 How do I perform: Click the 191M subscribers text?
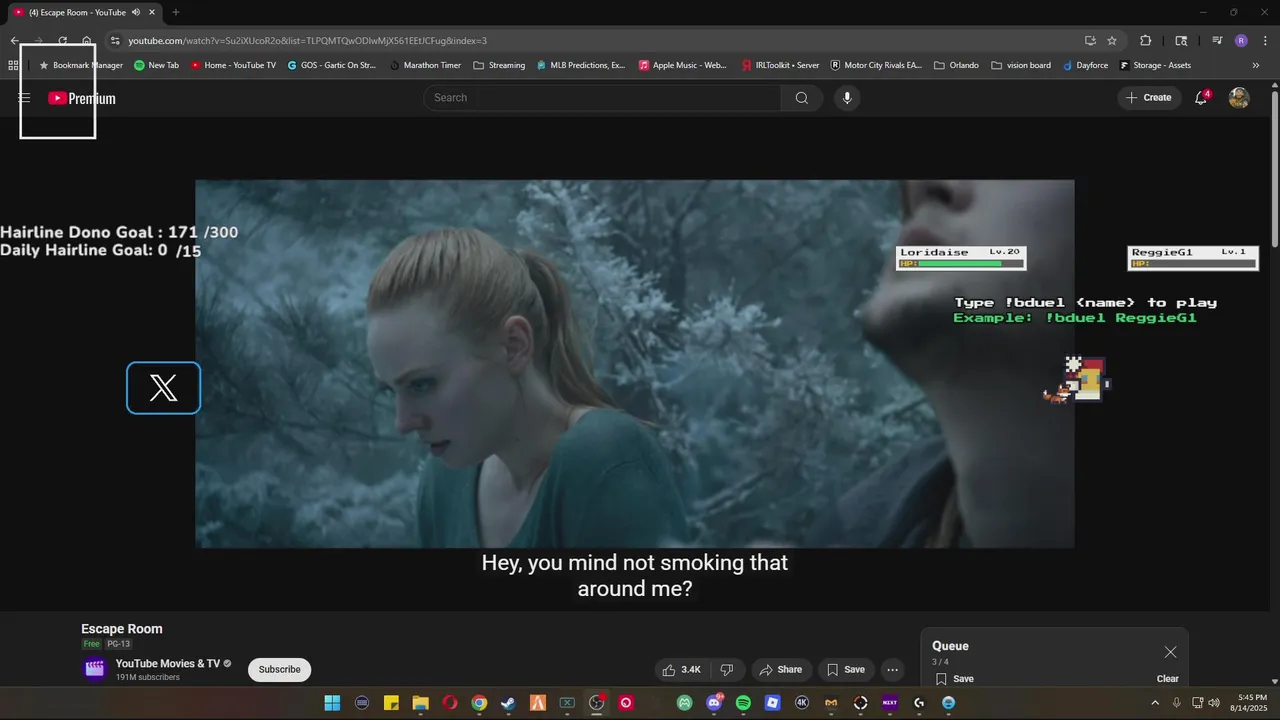[148, 678]
